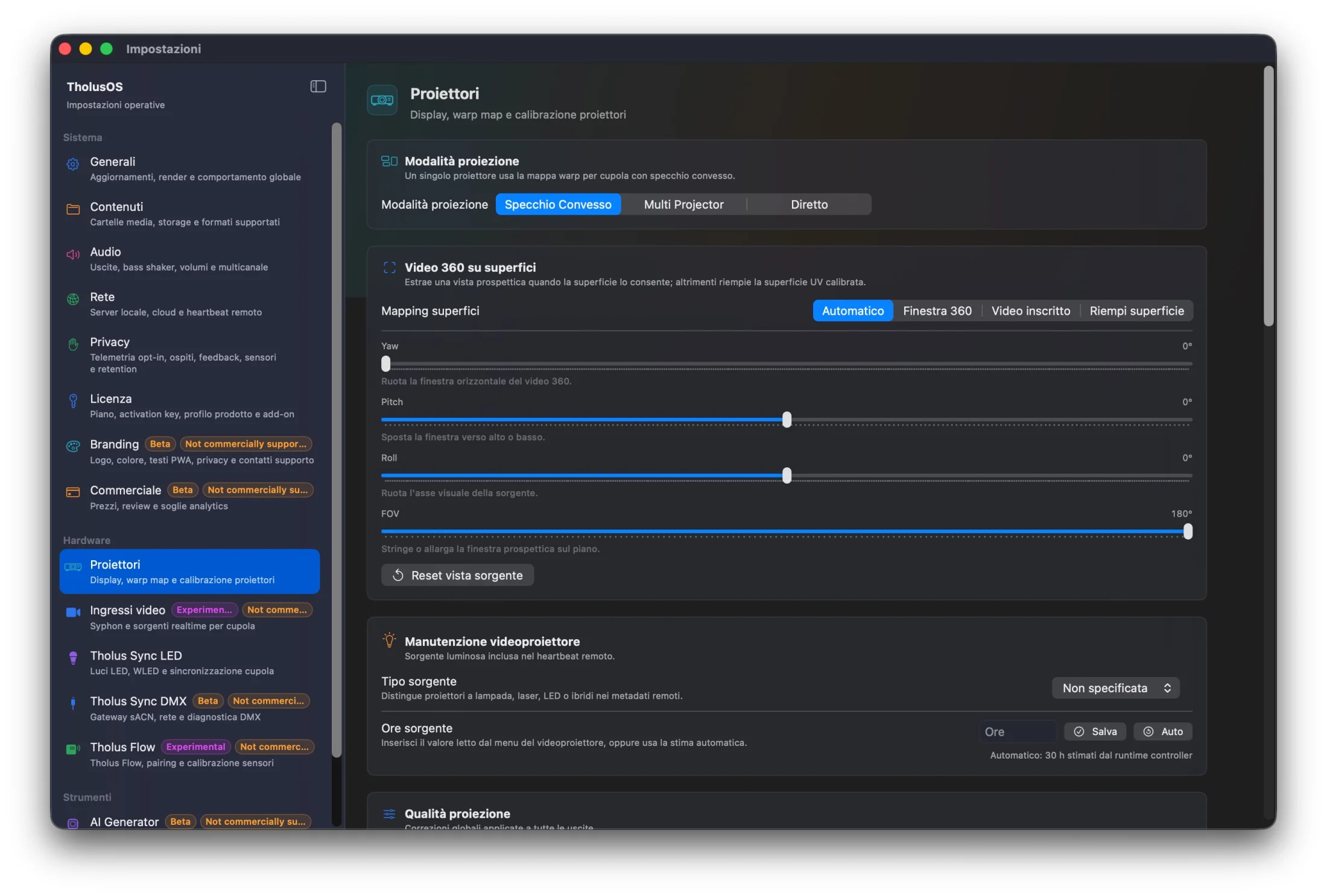This screenshot has height=896, width=1327.
Task: Select Diretto projection mode
Action: pyautogui.click(x=809, y=204)
